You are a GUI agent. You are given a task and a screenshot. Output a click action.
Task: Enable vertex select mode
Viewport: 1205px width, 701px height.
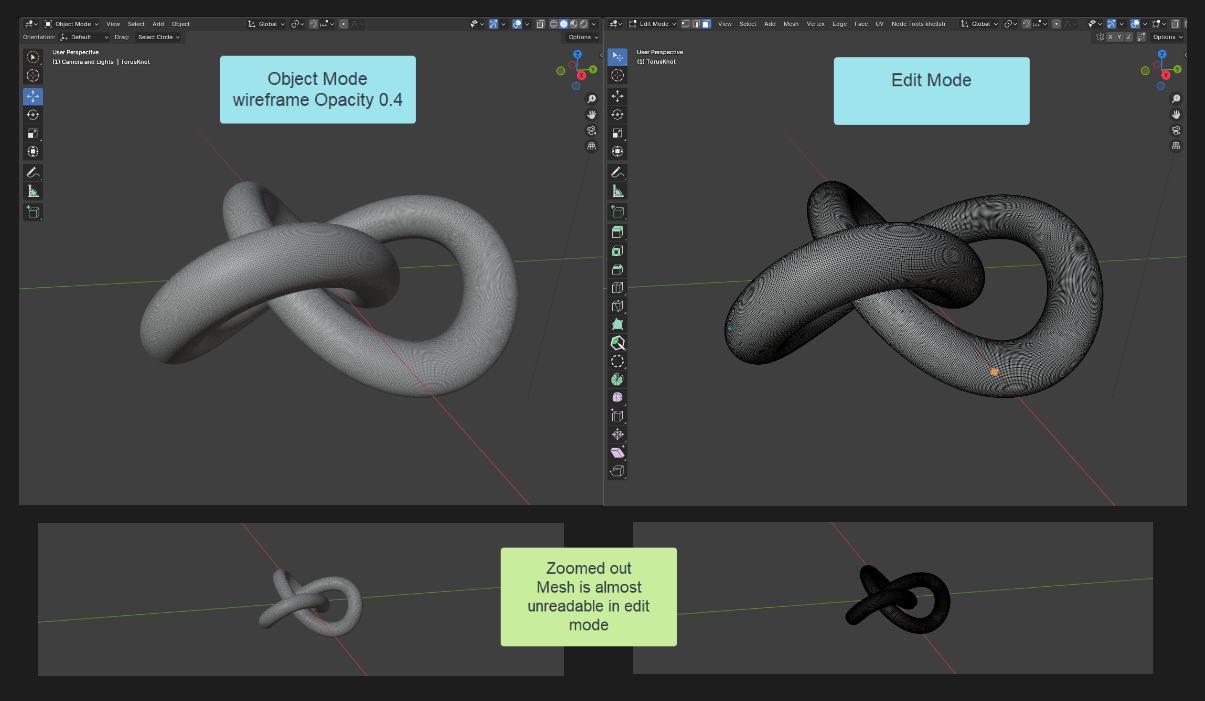pos(685,23)
